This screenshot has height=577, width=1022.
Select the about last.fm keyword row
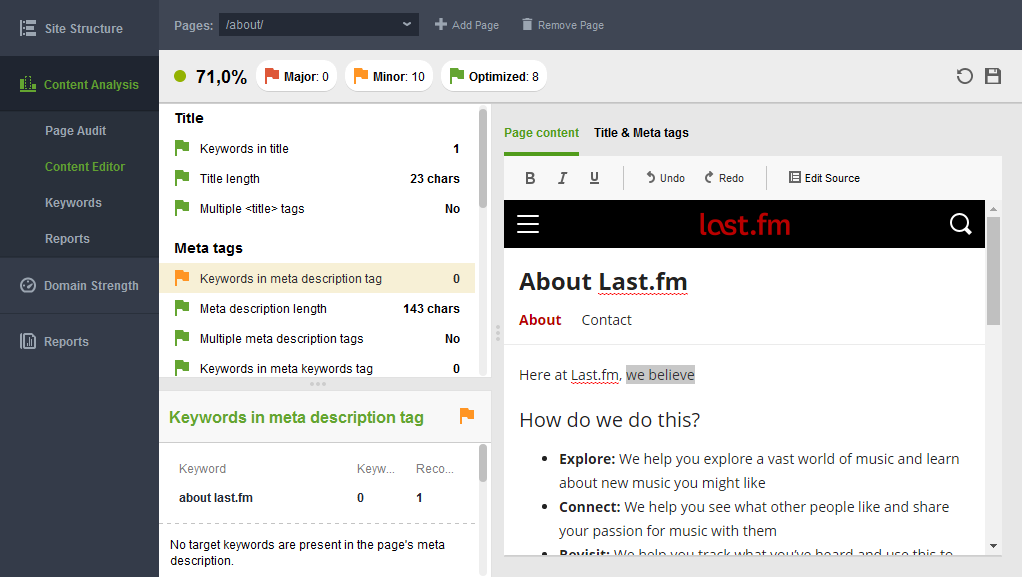317,497
